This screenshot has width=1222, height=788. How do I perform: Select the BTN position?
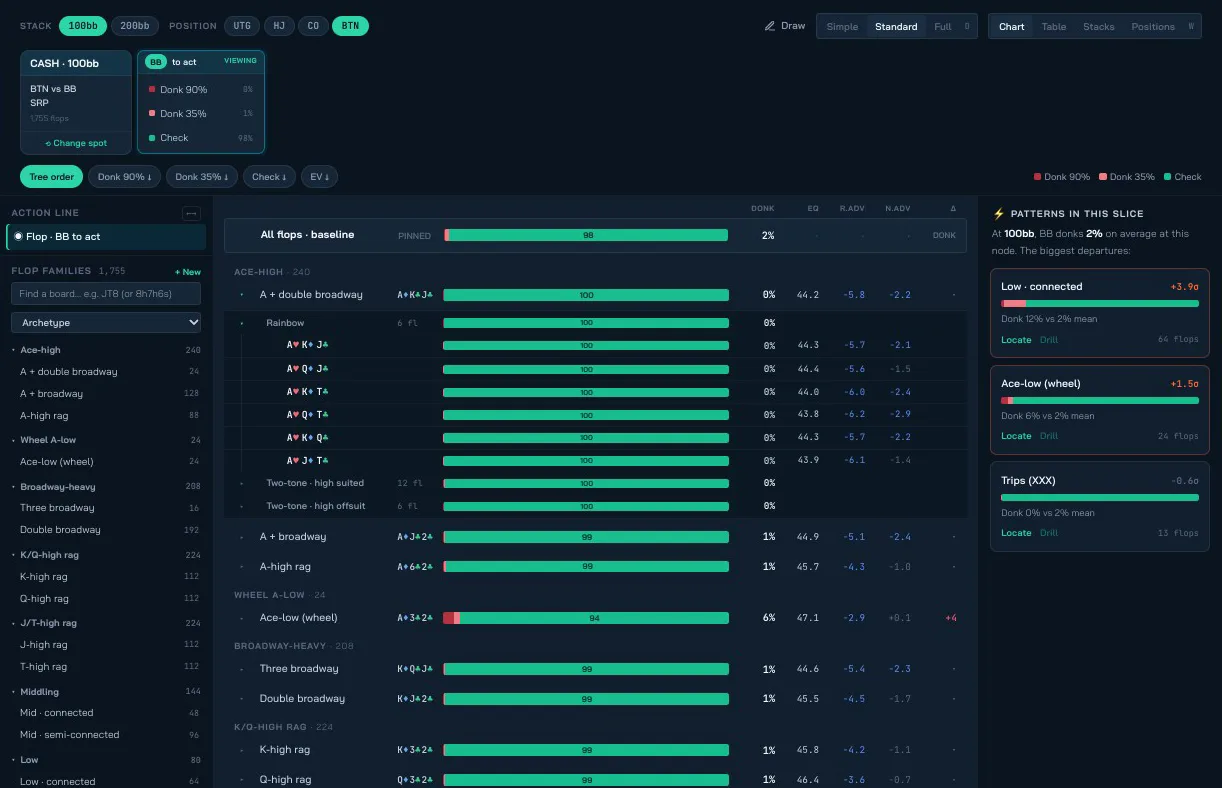click(x=350, y=26)
